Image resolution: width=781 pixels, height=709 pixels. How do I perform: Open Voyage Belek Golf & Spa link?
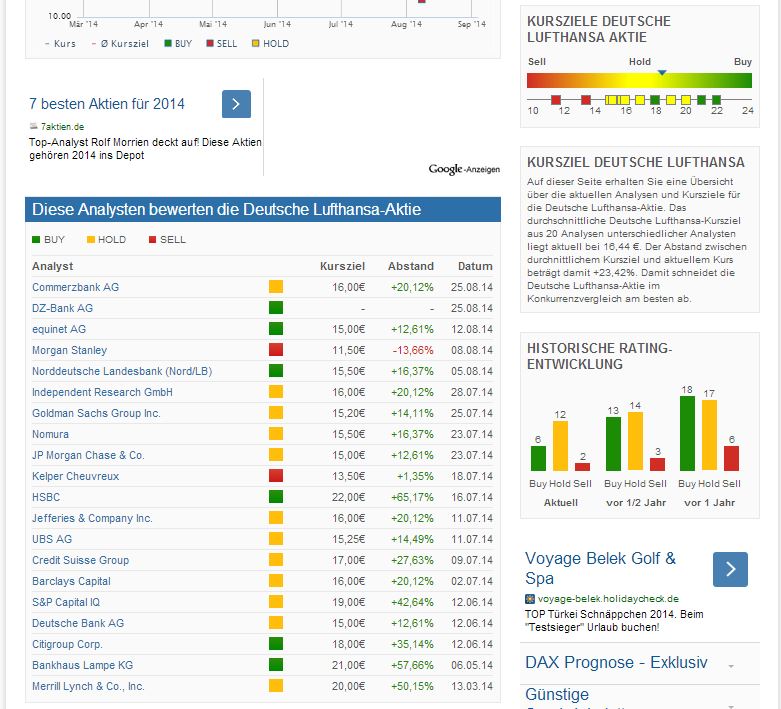[x=600, y=568]
